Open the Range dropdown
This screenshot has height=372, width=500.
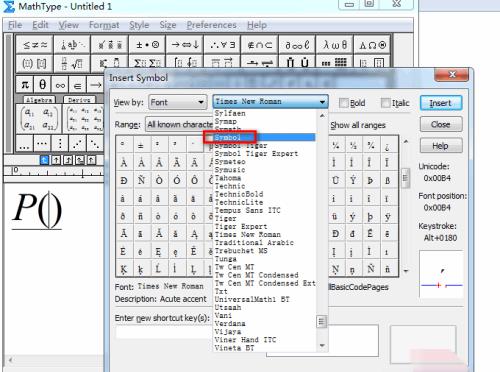point(180,124)
